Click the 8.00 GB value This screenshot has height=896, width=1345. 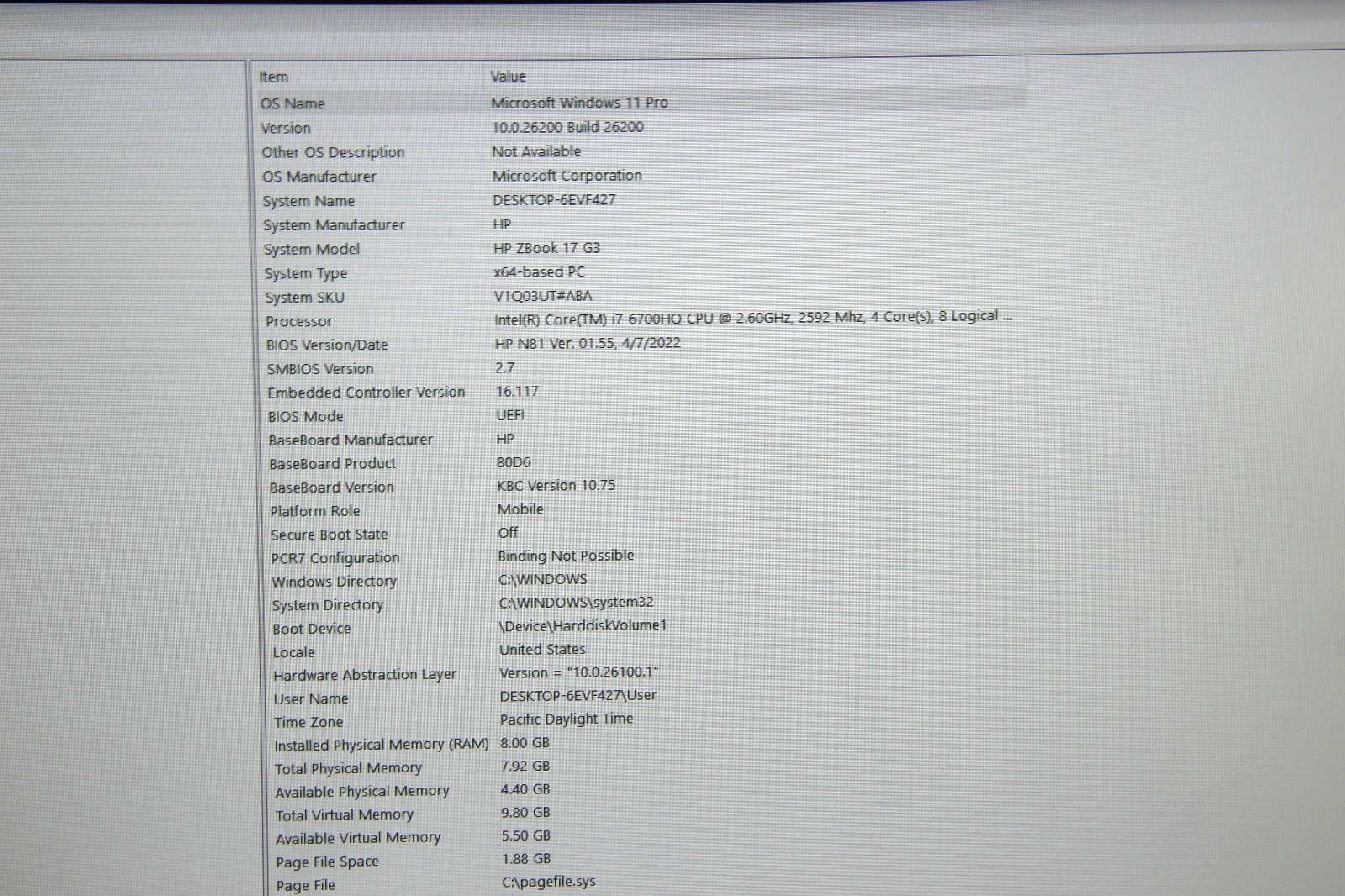525,743
